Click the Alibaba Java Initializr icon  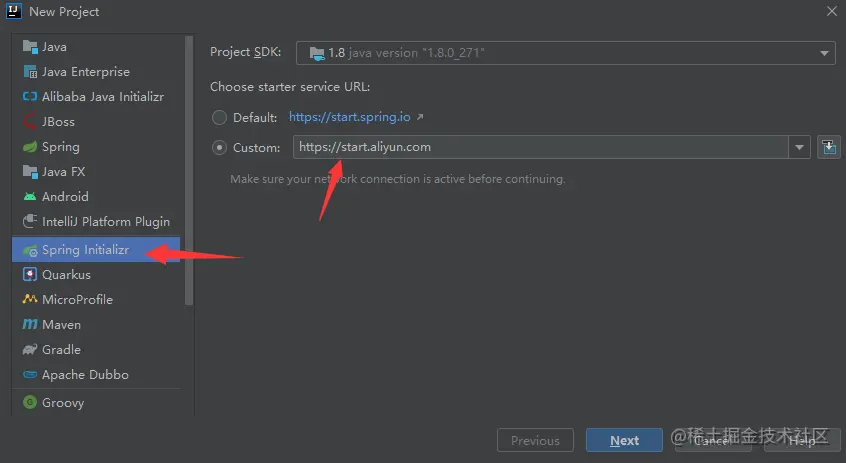coord(30,97)
